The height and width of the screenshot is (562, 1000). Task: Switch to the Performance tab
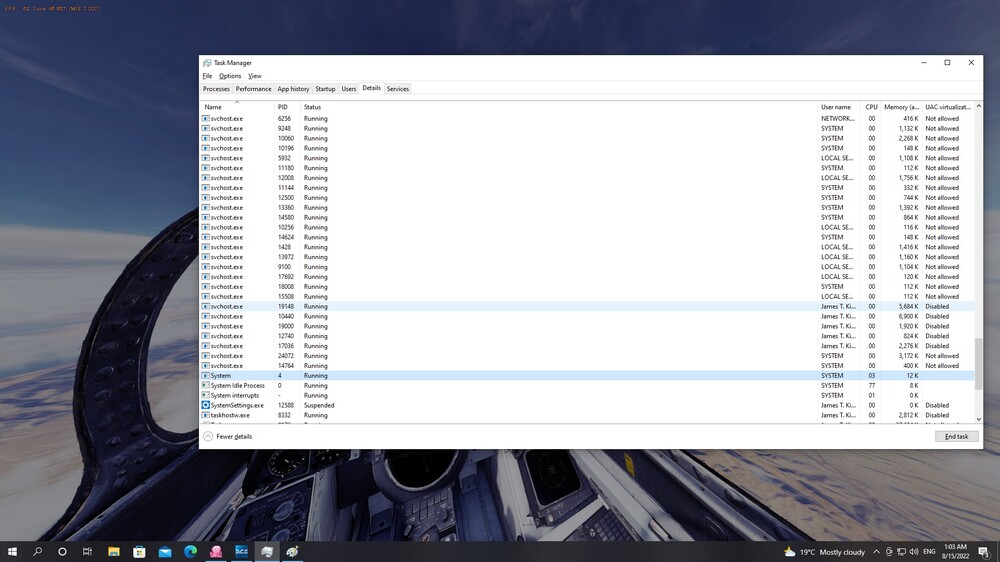(253, 89)
